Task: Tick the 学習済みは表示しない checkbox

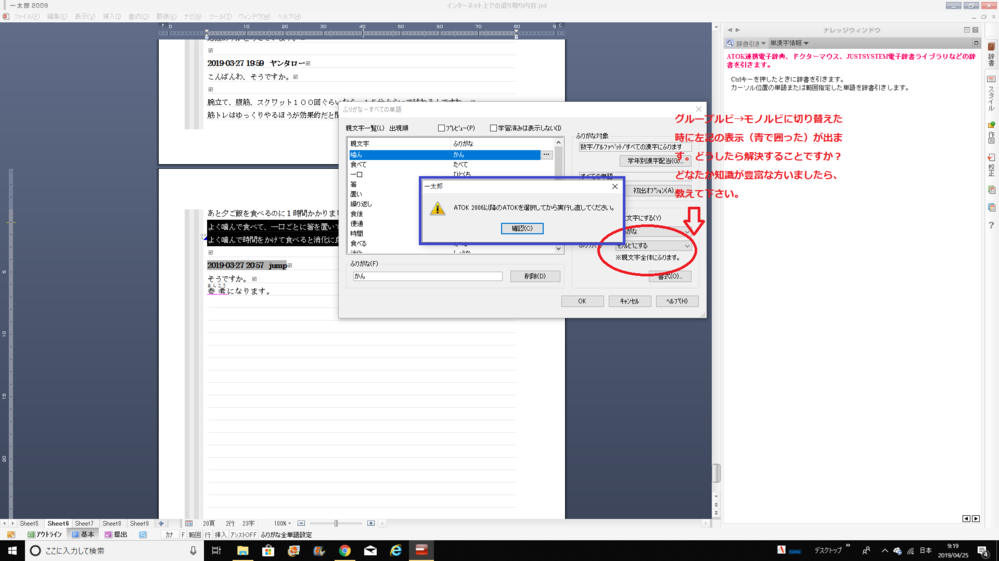Action: (493, 128)
